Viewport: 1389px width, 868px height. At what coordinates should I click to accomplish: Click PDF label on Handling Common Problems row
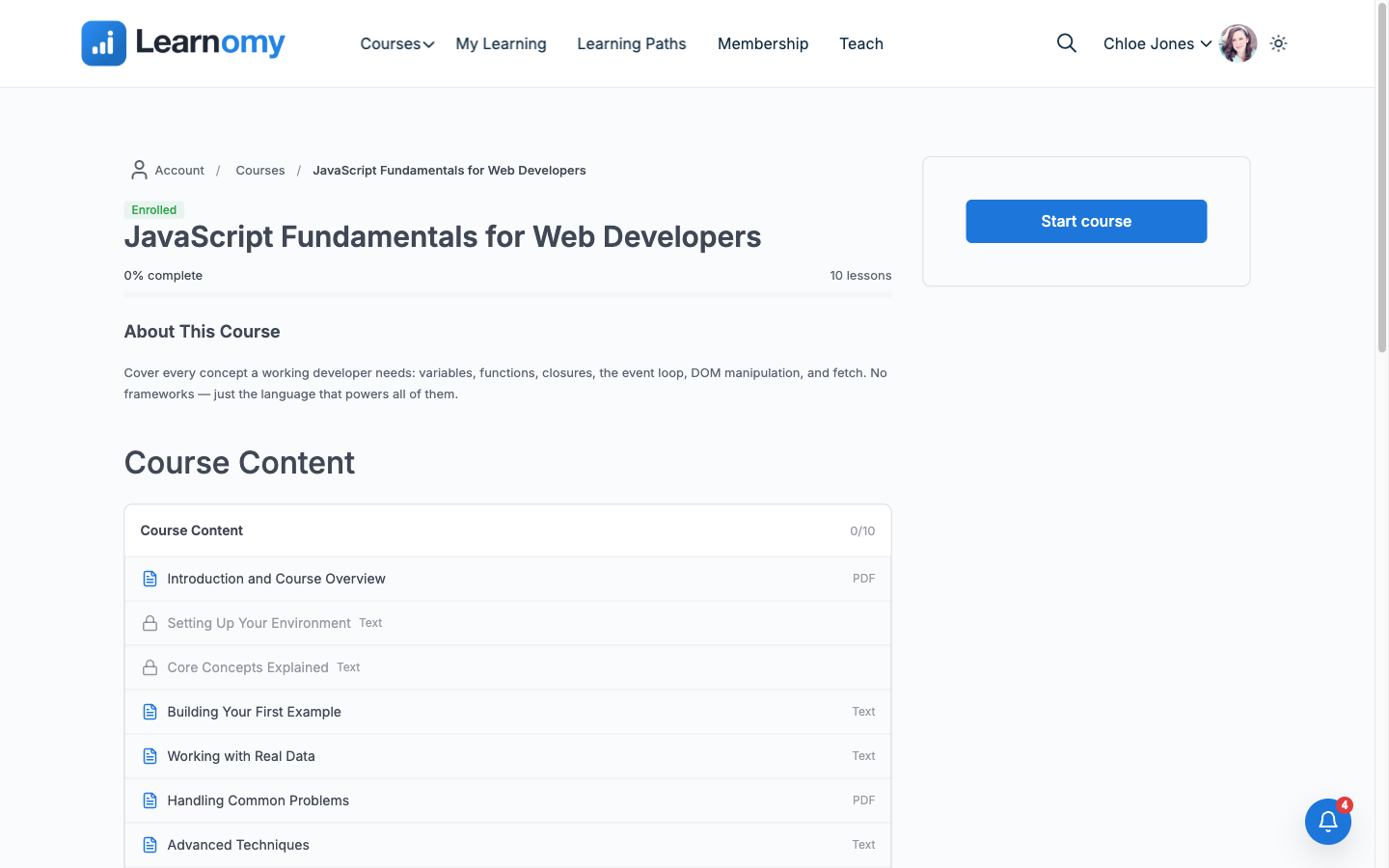[863, 800]
